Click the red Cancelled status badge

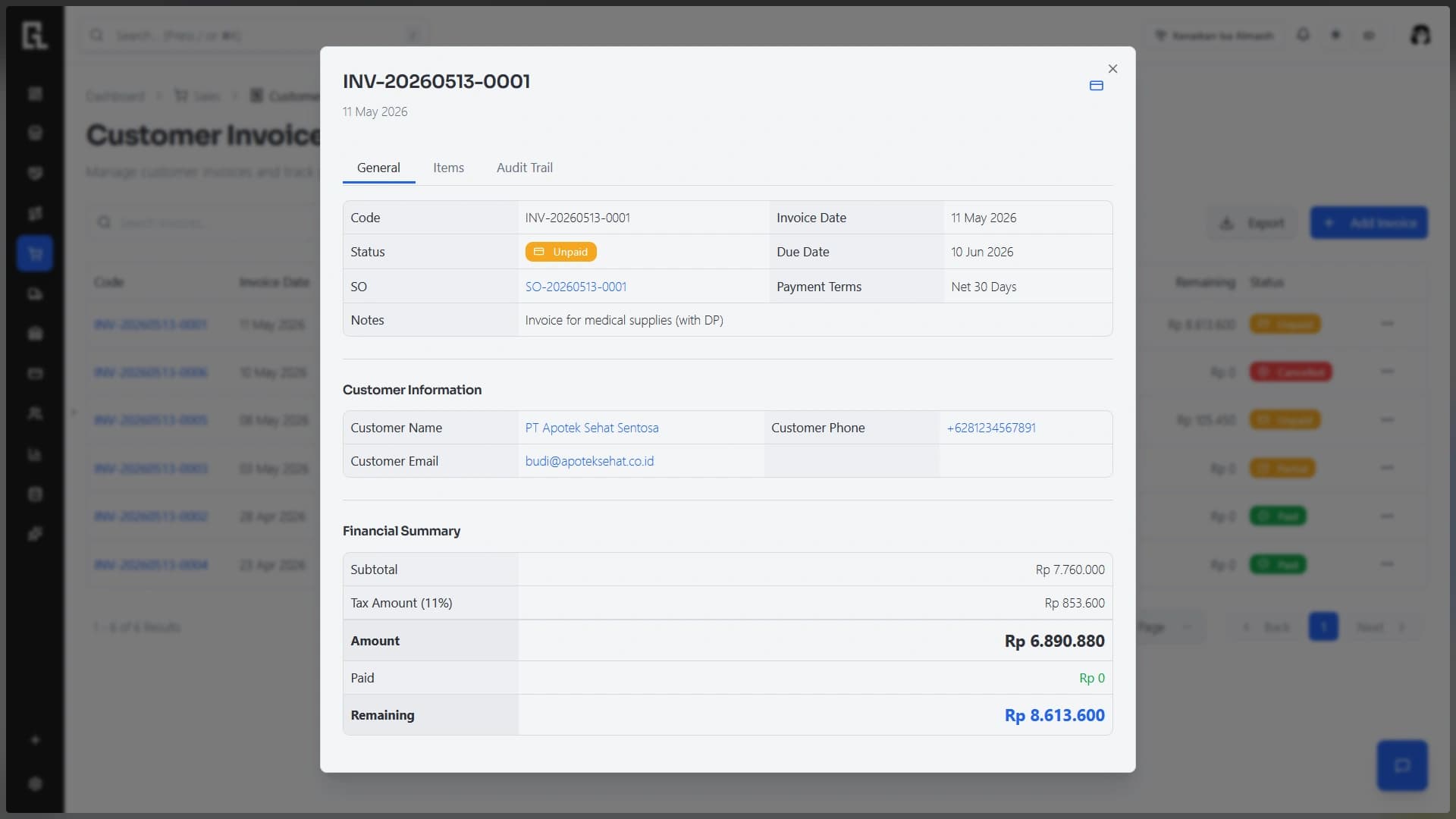pyautogui.click(x=1291, y=372)
